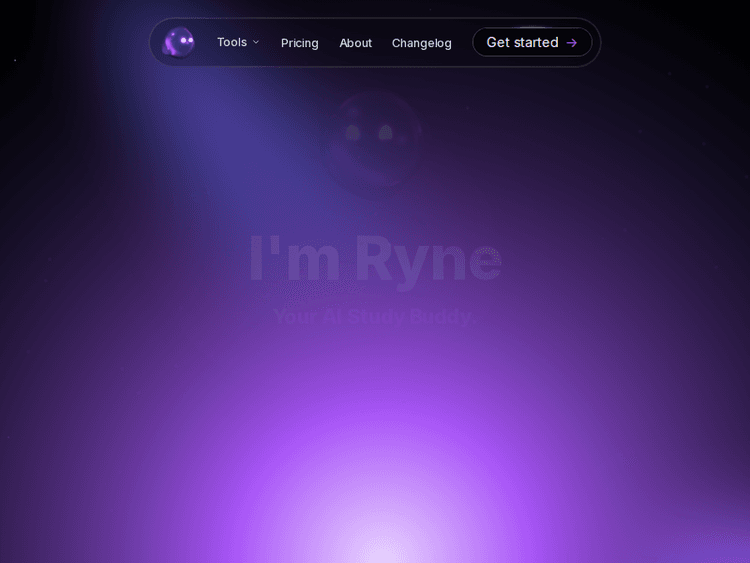Expand the Tools dropdown menu

coord(238,43)
